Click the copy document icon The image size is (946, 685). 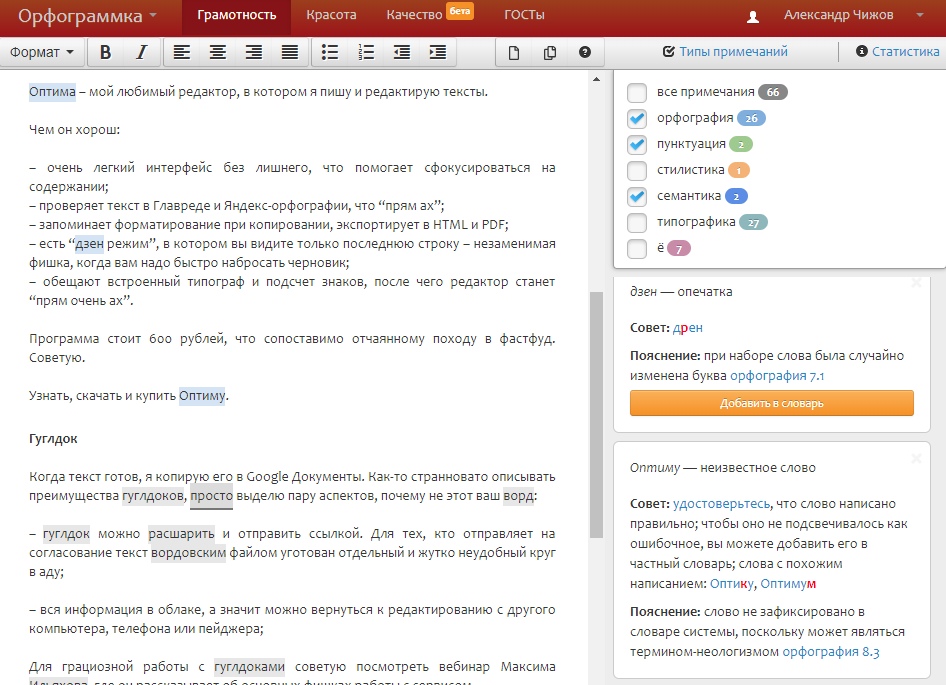(x=550, y=53)
